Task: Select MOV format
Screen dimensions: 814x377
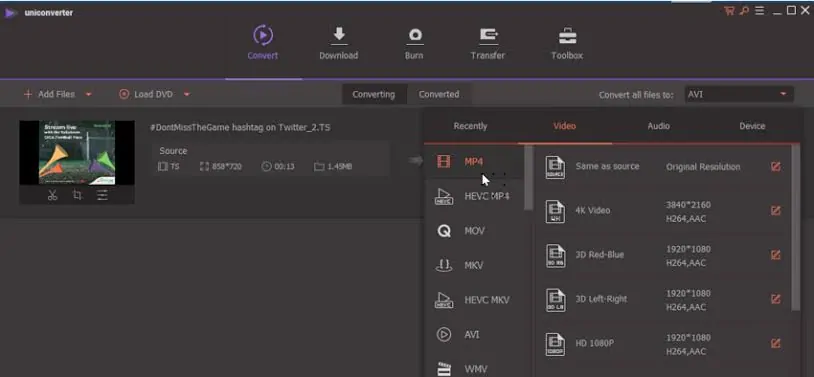Action: [473, 231]
